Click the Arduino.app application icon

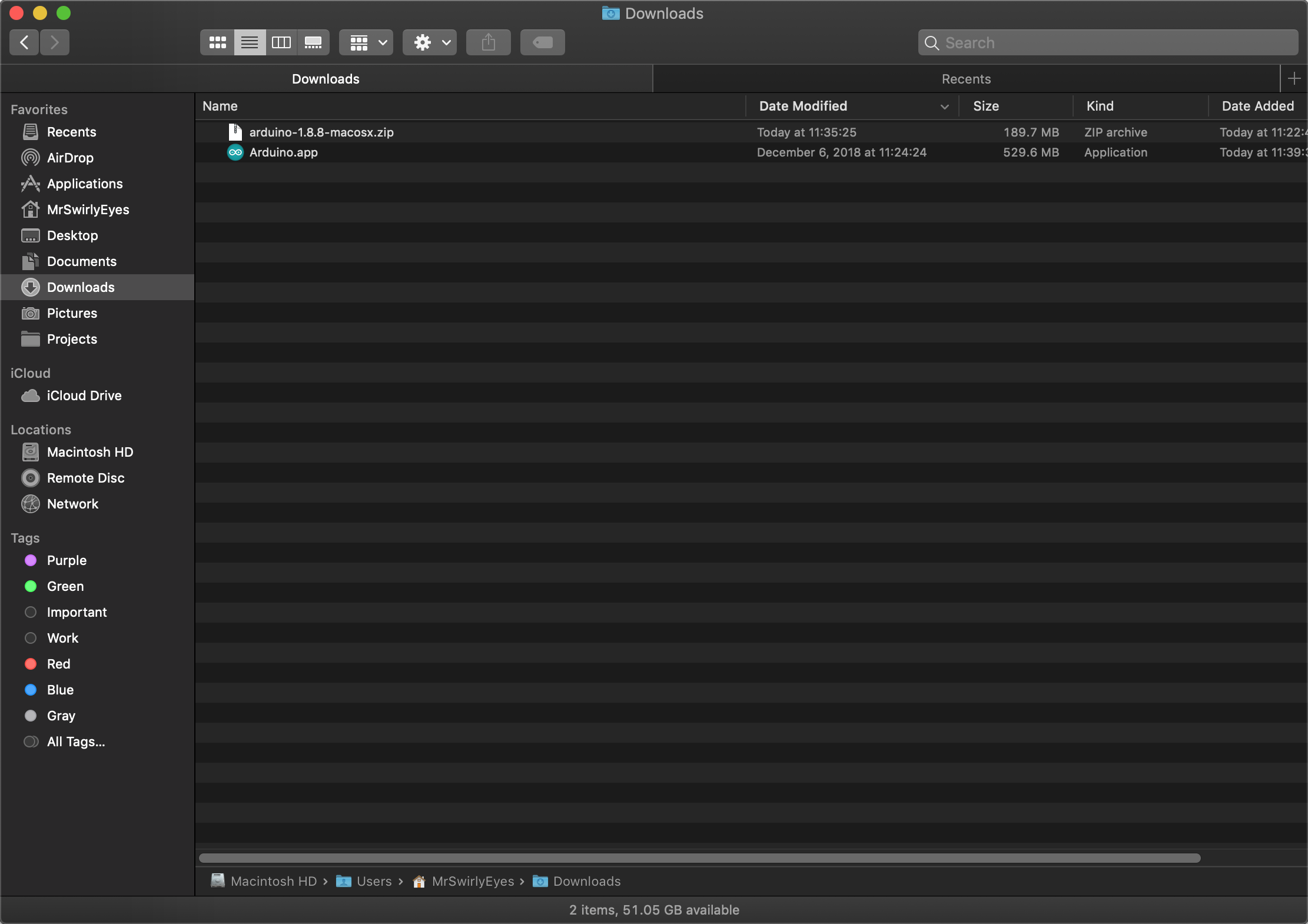[x=235, y=152]
